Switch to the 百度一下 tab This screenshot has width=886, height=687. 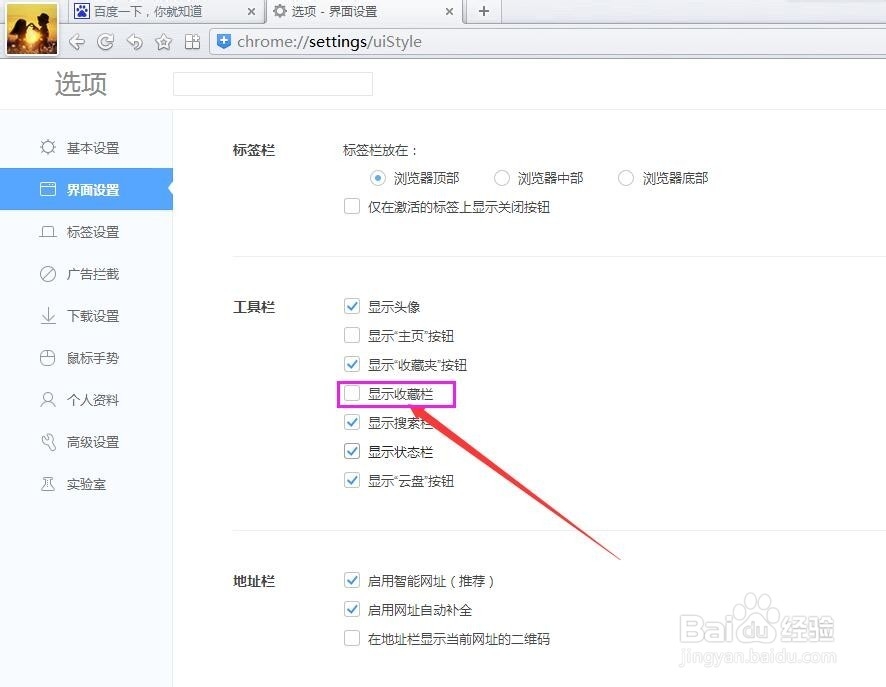point(160,12)
